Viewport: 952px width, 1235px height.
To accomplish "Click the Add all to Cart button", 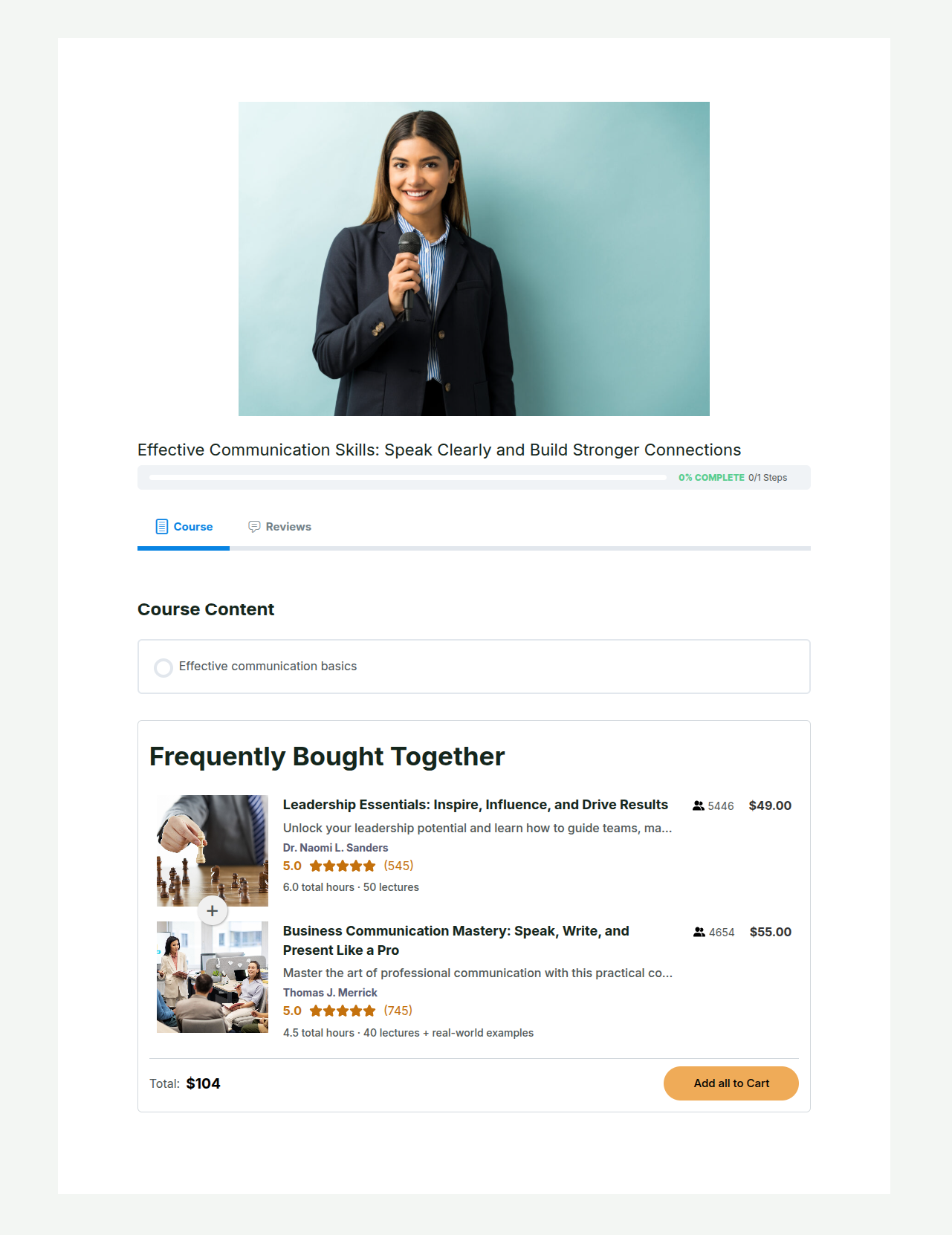I will pos(731,1083).
